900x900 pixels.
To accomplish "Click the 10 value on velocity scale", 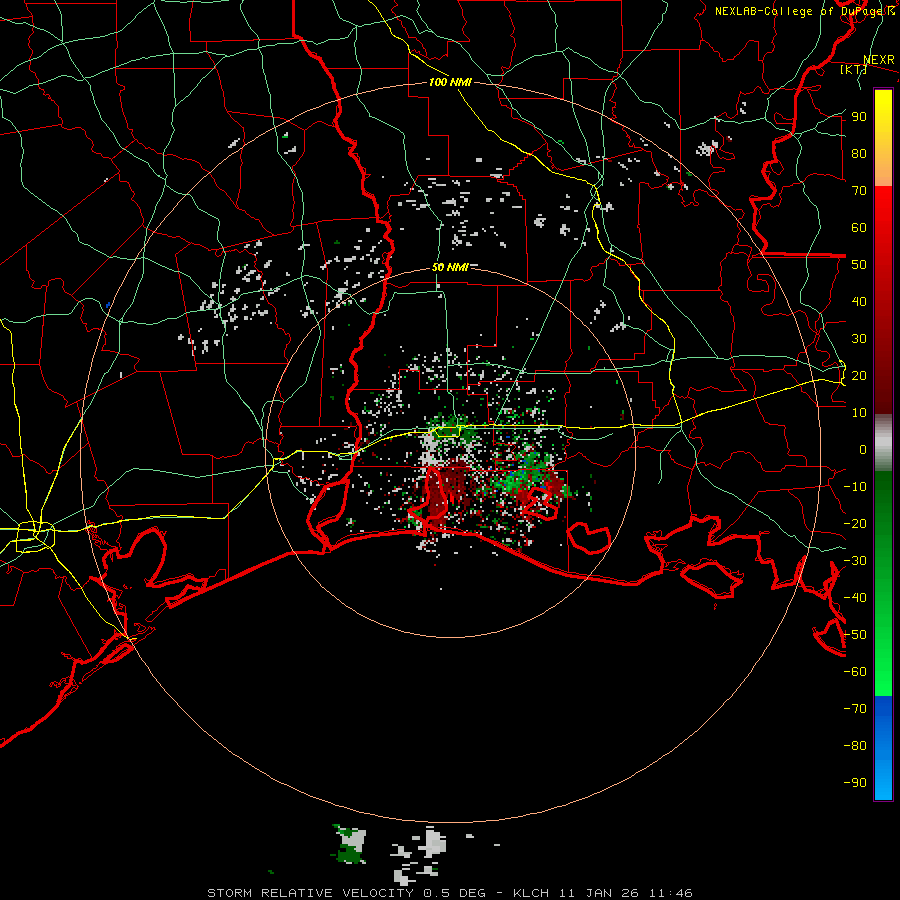I will pyautogui.click(x=859, y=413).
